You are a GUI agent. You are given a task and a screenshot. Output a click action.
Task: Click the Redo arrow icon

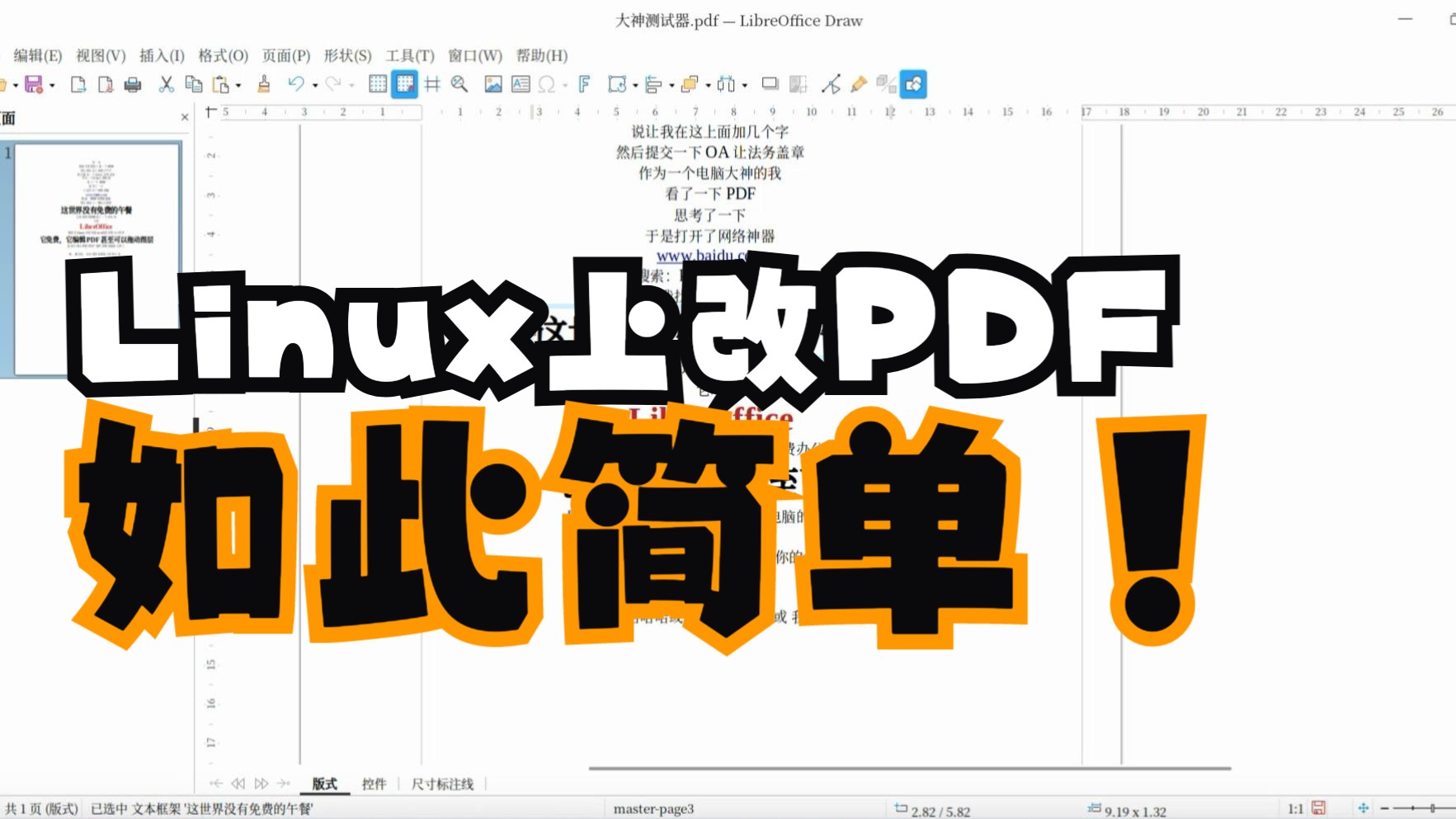point(333,84)
